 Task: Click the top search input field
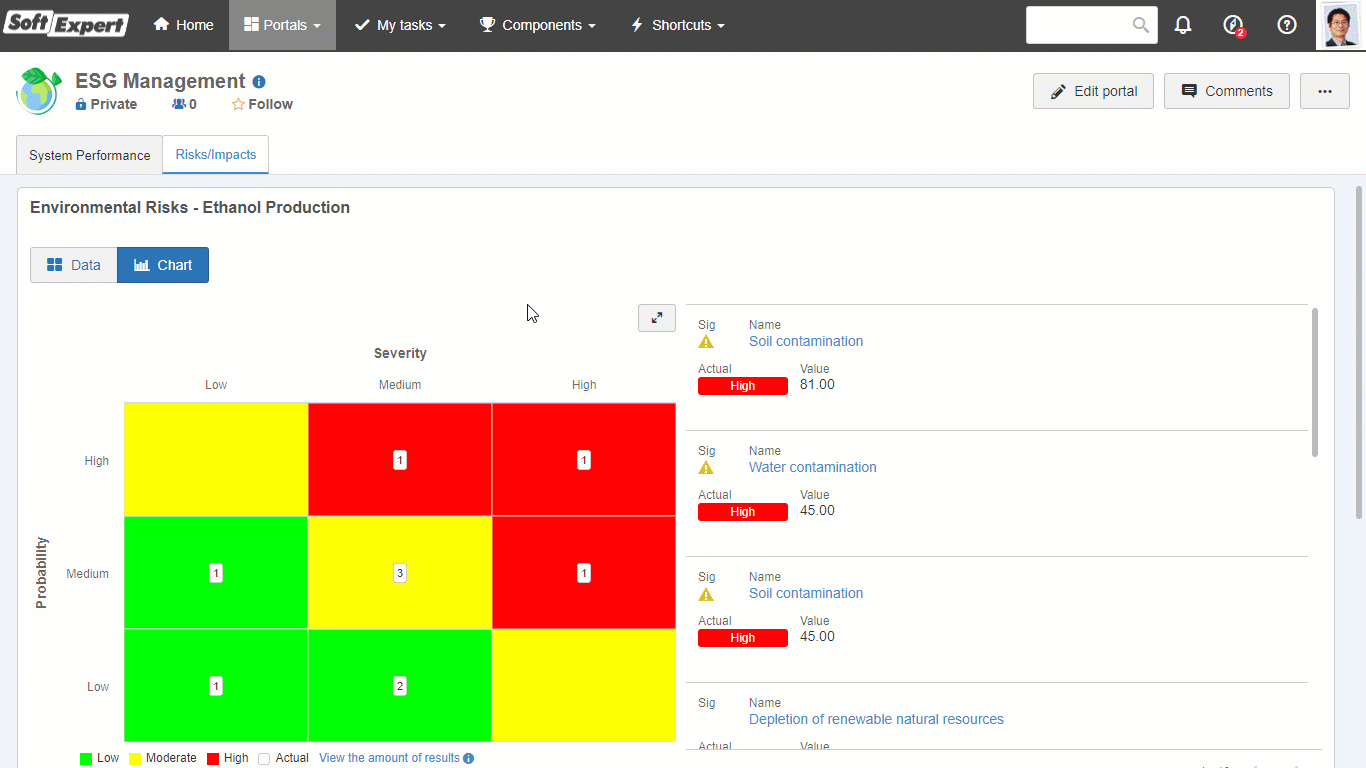(x=1080, y=25)
